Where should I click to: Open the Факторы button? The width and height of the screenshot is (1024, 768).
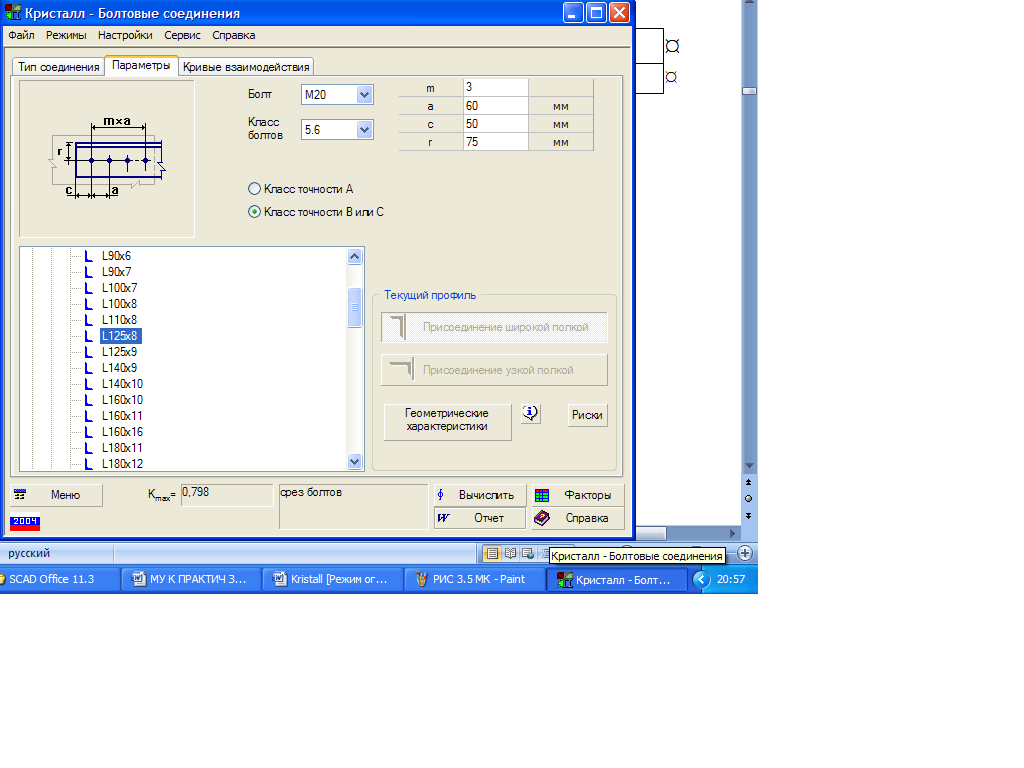[578, 495]
